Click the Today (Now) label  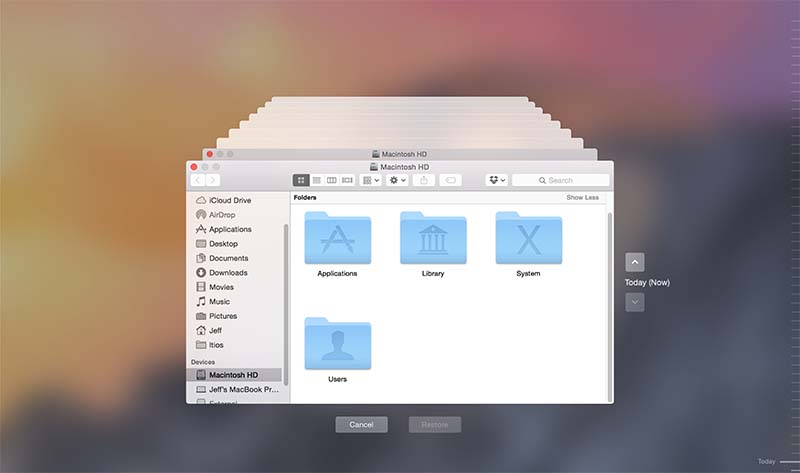647,283
